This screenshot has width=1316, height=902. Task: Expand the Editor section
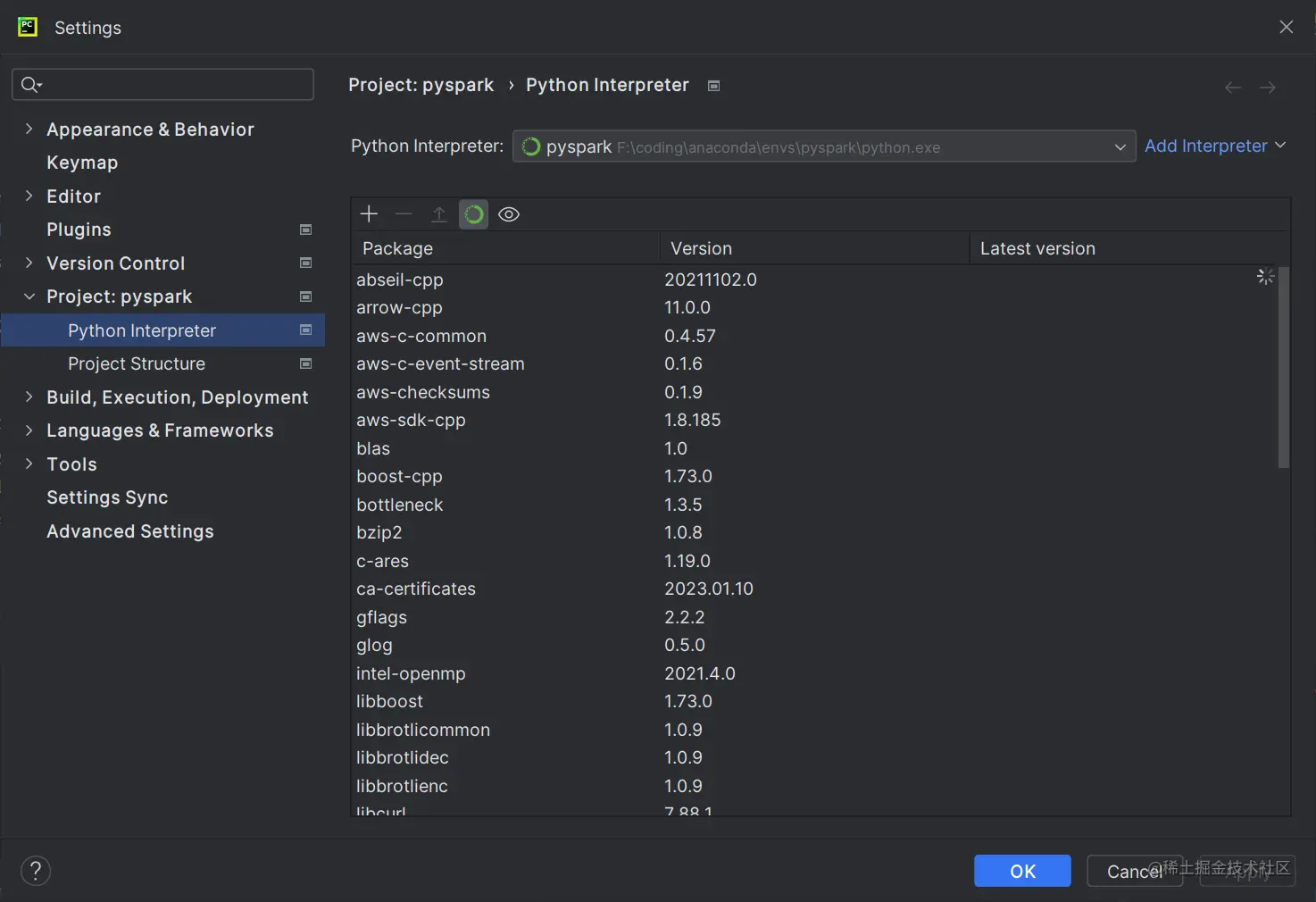click(x=29, y=196)
